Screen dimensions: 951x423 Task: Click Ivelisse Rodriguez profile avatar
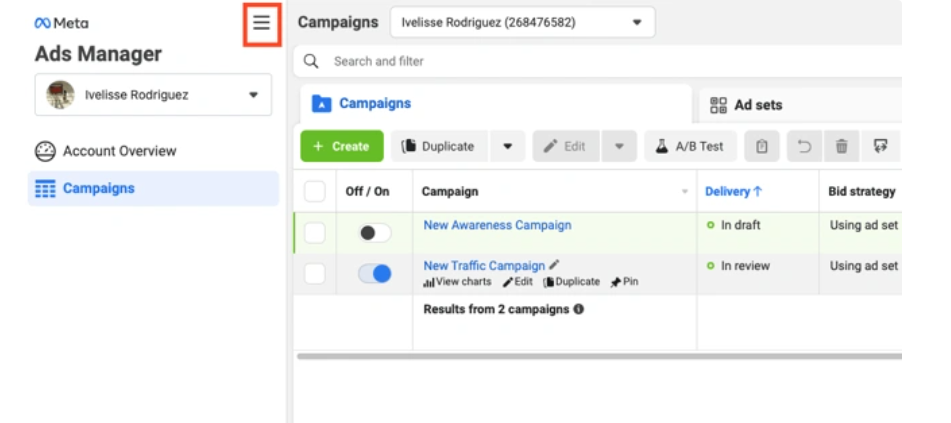(x=61, y=95)
